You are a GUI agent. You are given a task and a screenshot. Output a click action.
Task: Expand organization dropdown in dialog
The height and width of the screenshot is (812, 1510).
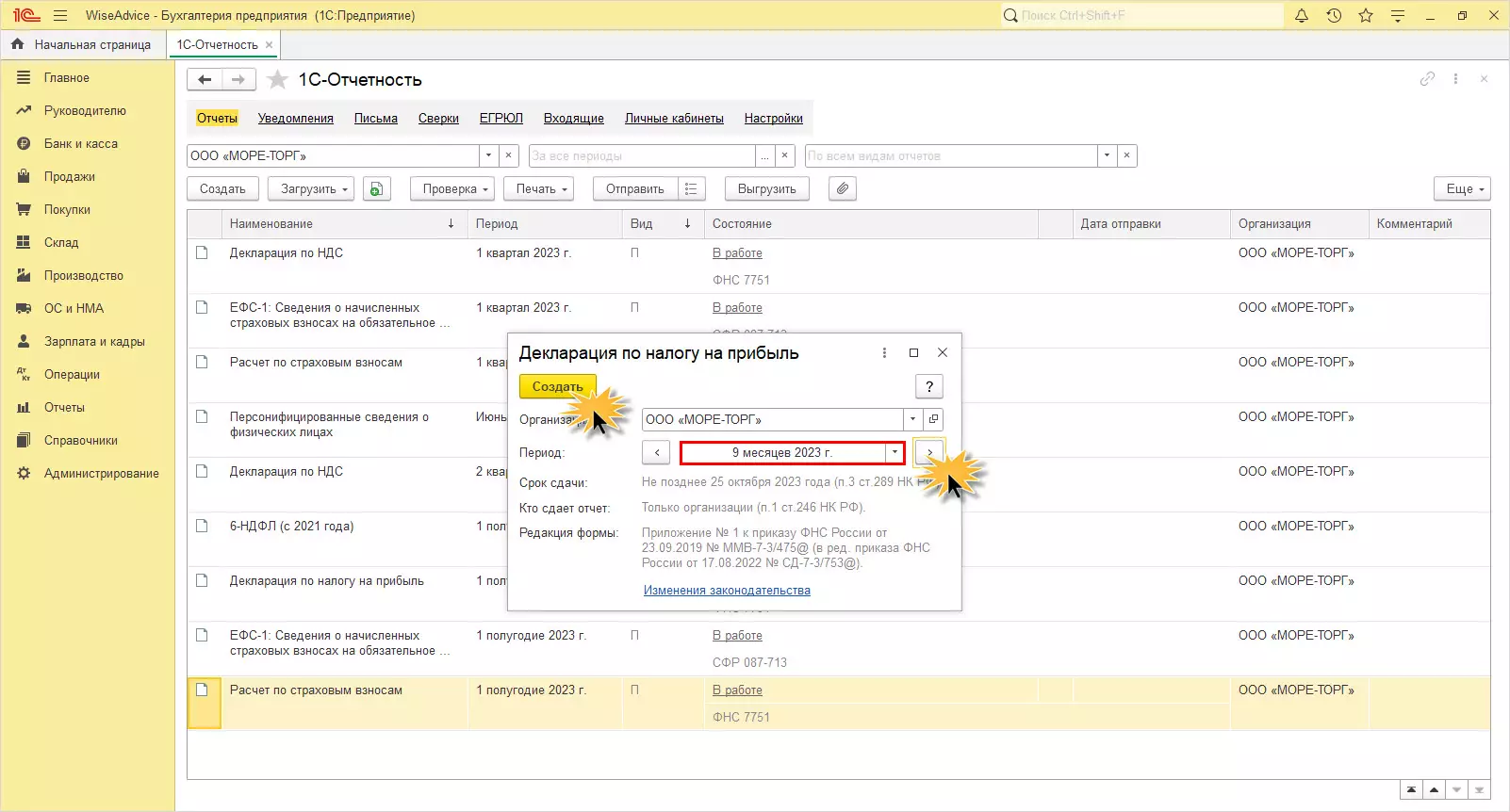pyautogui.click(x=912, y=419)
